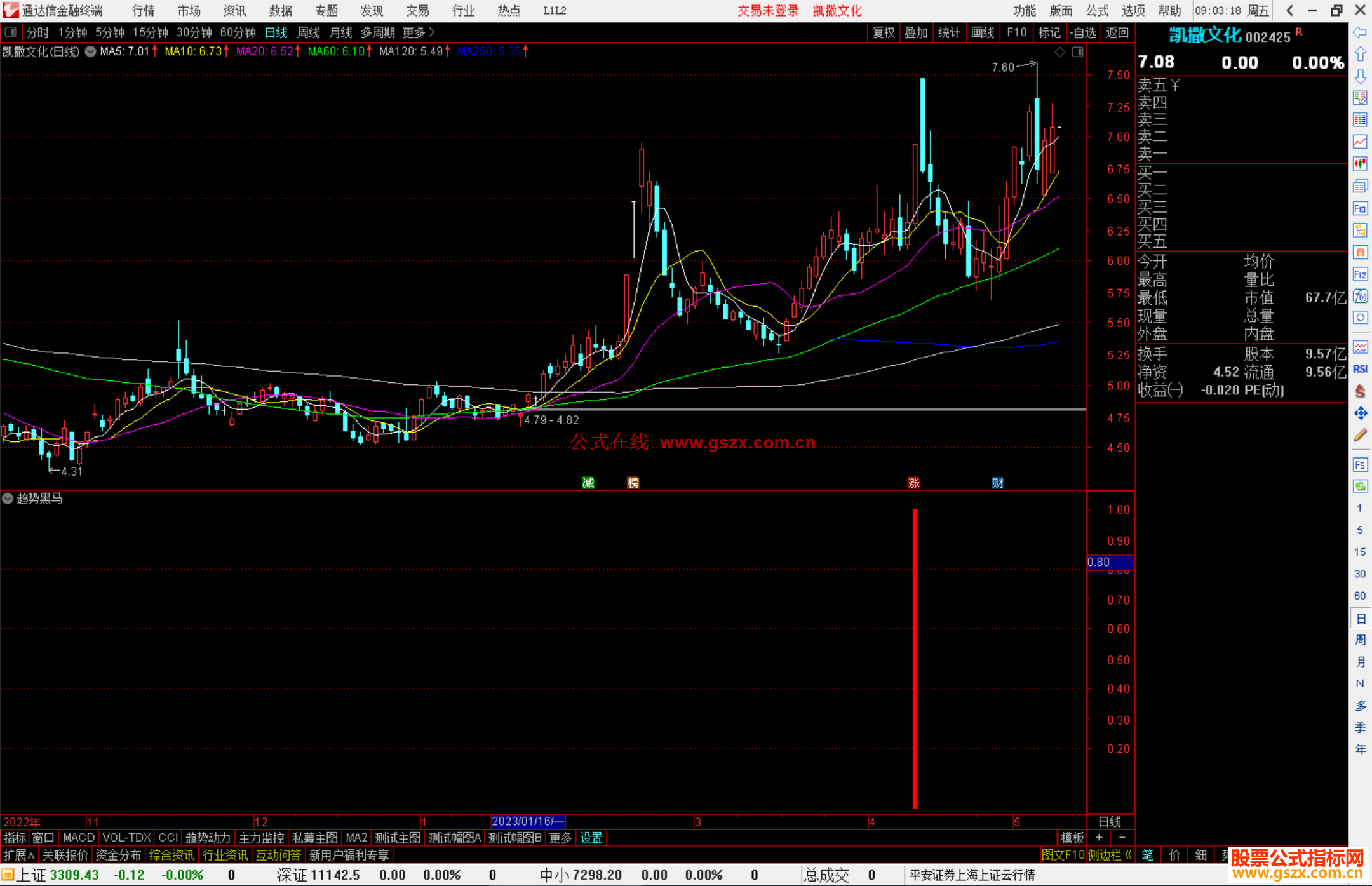Click the RSI indicator icon in right sidebar
The height and width of the screenshot is (886, 1372).
1360,369
